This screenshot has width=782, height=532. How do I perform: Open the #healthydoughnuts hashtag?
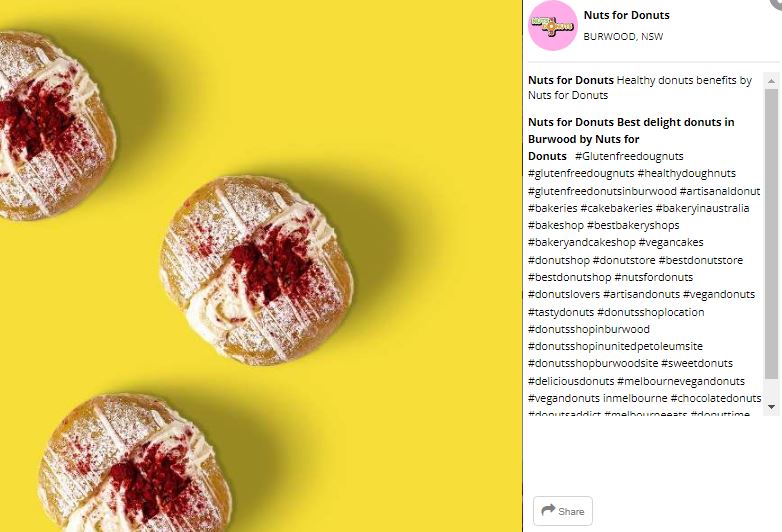click(686, 174)
